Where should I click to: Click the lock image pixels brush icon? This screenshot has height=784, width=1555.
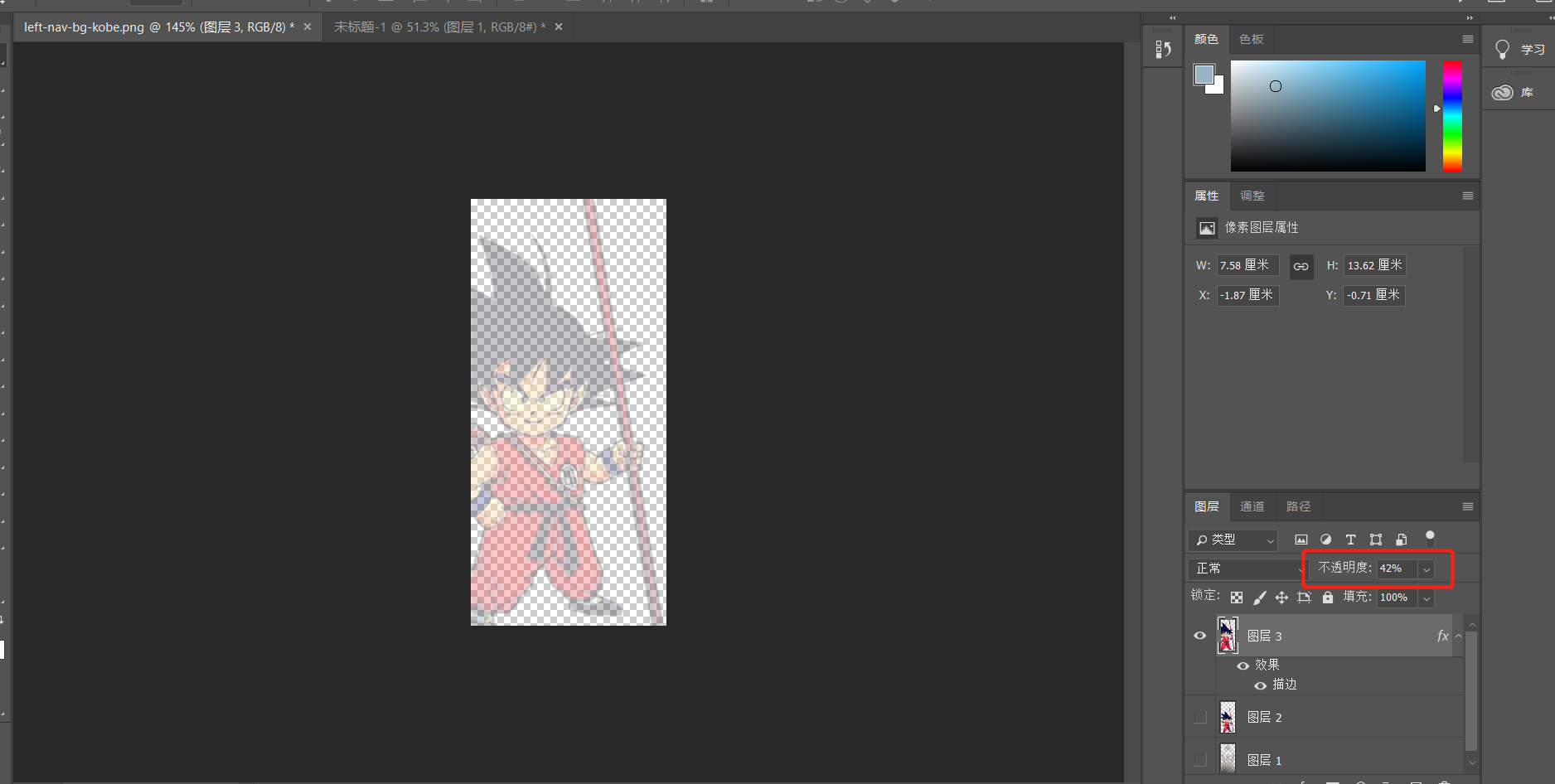coord(1259,598)
